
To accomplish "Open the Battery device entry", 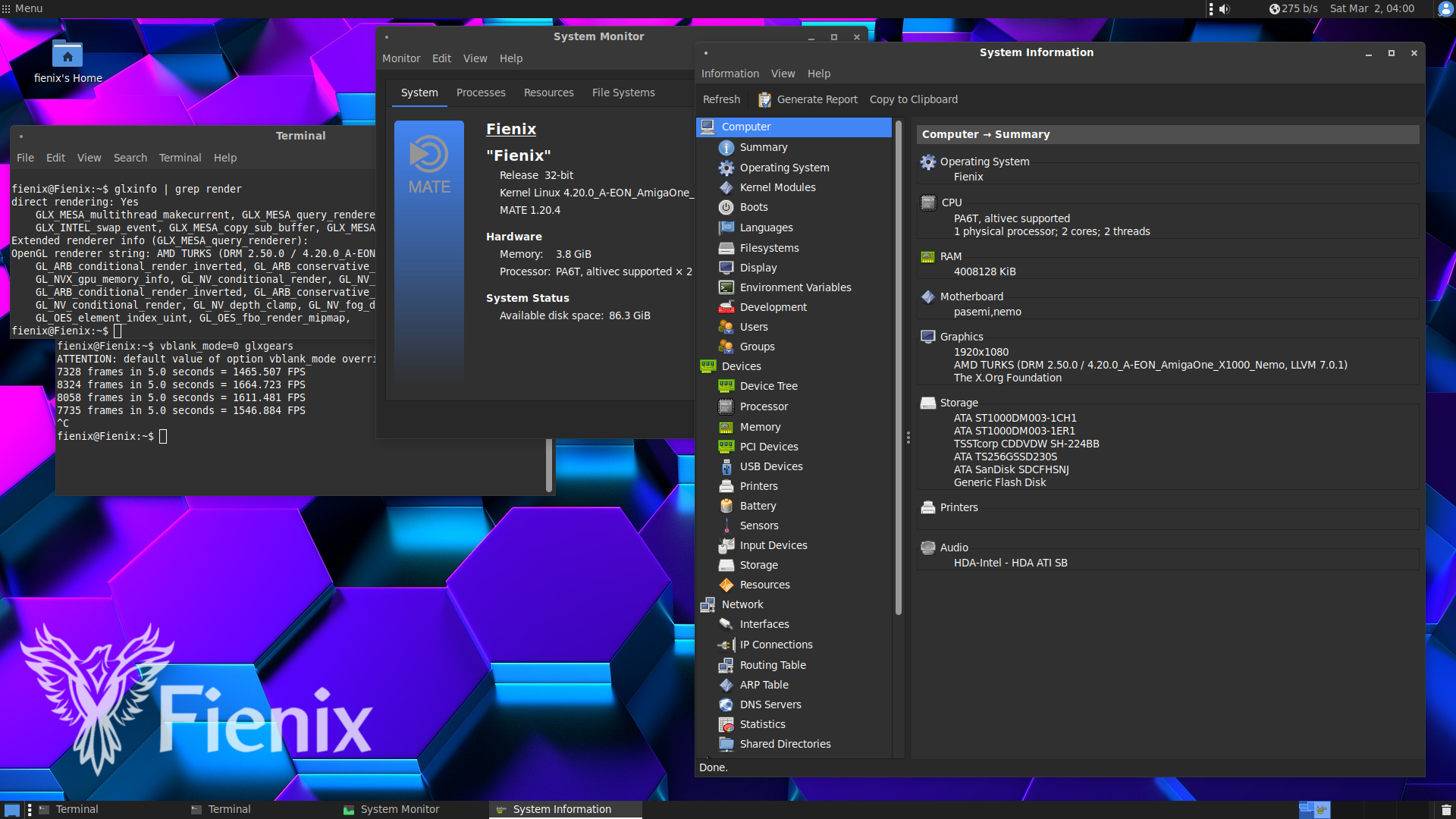I will click(757, 506).
